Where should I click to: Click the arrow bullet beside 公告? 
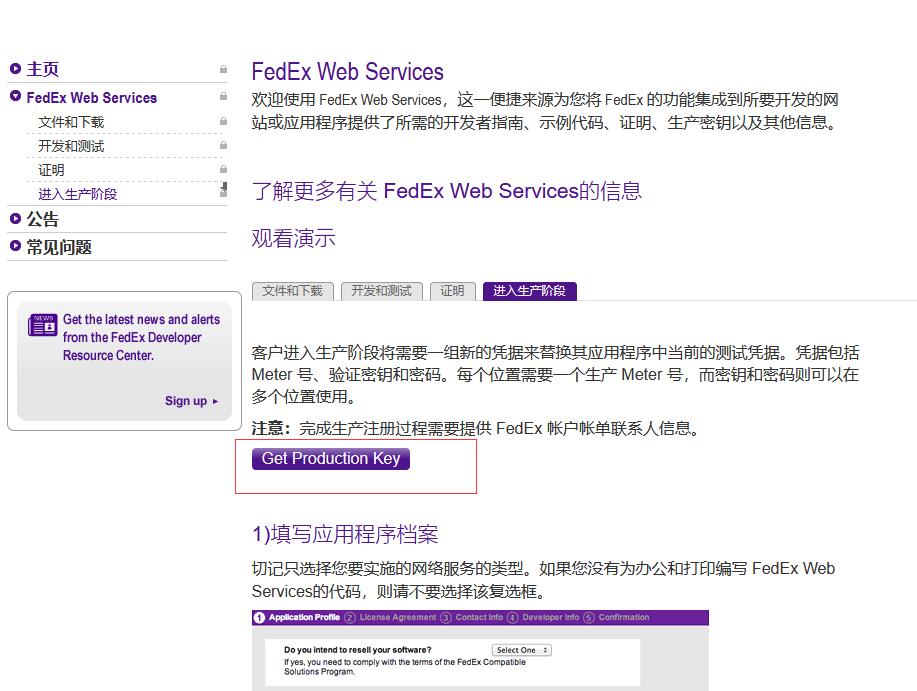[x=15, y=219]
